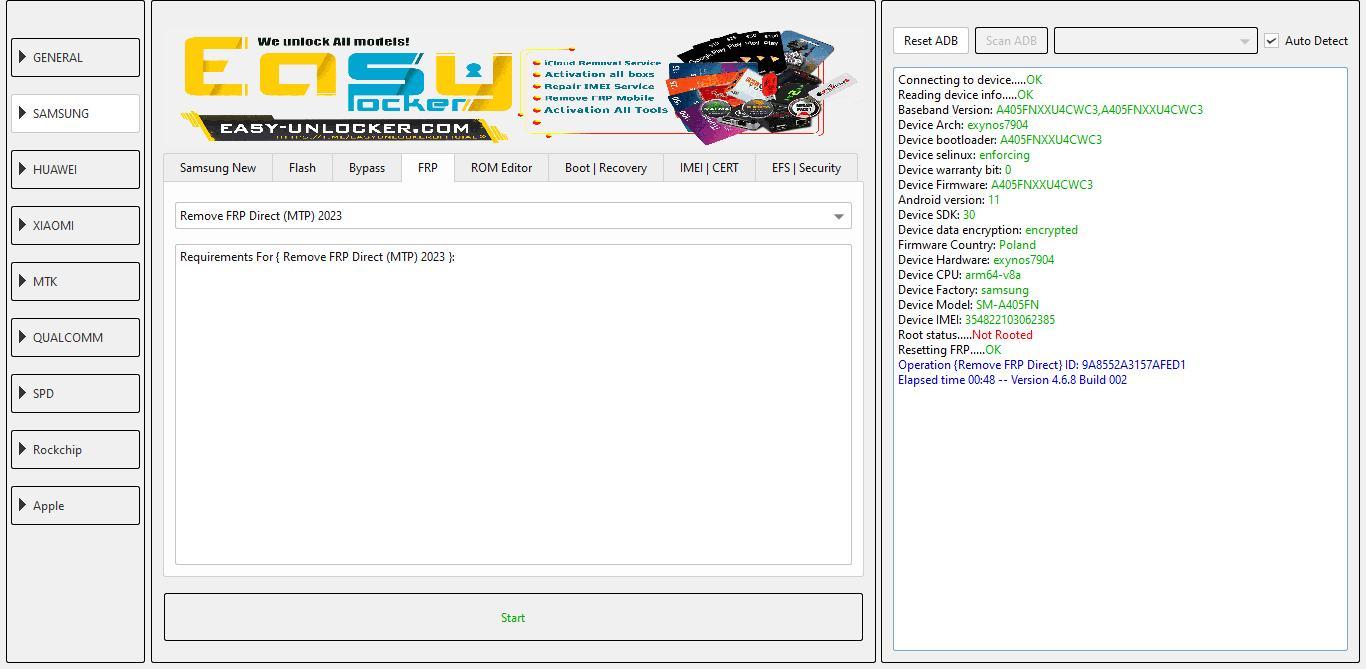Expand the QUALCOMM sidebar section
The height and width of the screenshot is (669, 1366).
click(75, 337)
